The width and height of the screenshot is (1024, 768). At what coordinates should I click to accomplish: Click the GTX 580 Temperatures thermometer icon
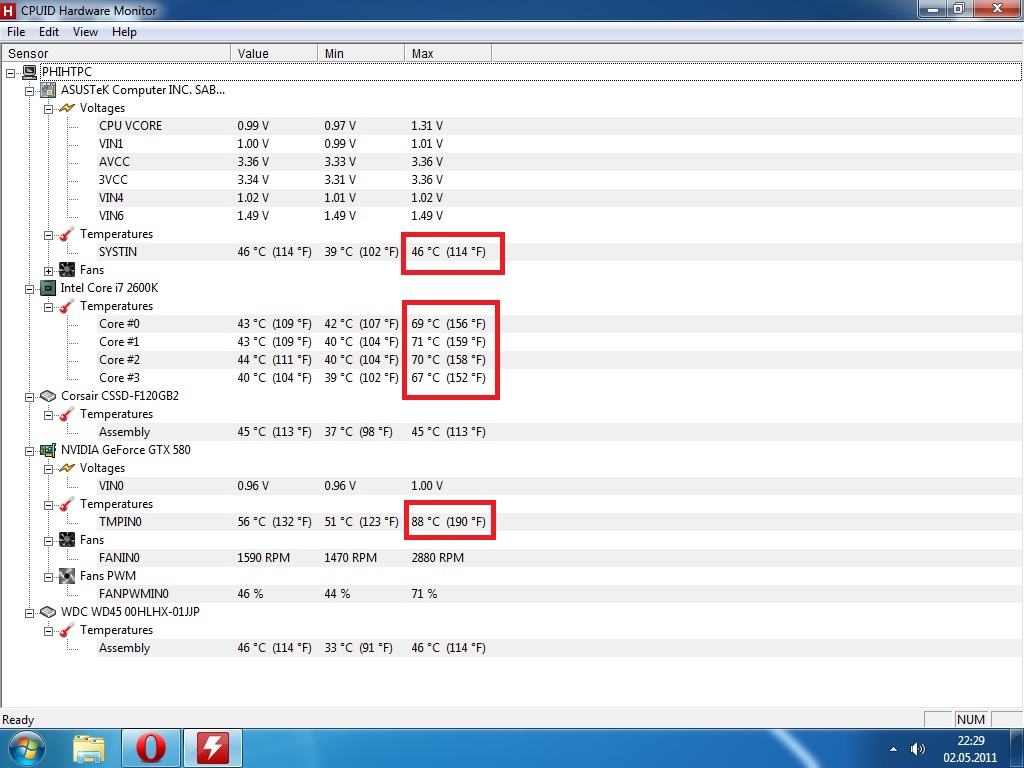point(67,504)
